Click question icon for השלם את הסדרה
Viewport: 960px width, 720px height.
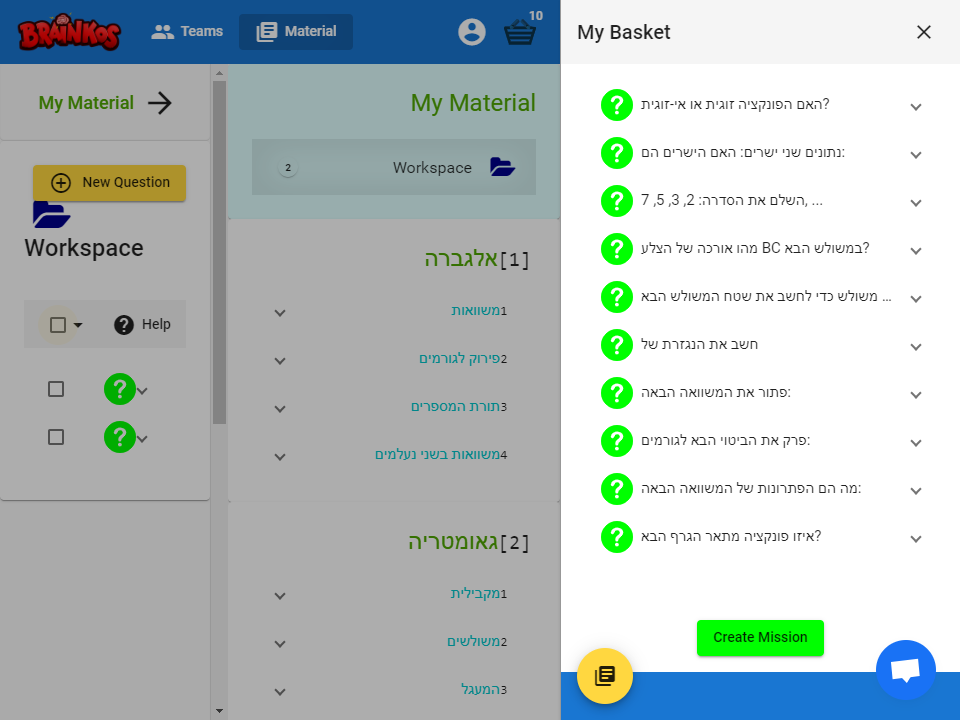(x=617, y=201)
